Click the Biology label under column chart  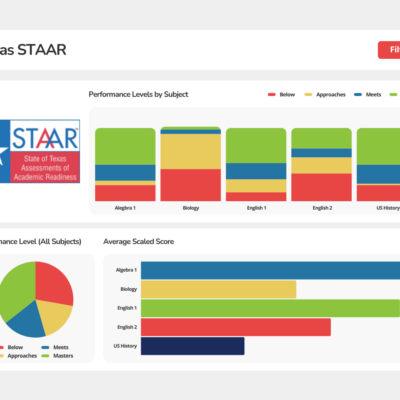(x=191, y=208)
